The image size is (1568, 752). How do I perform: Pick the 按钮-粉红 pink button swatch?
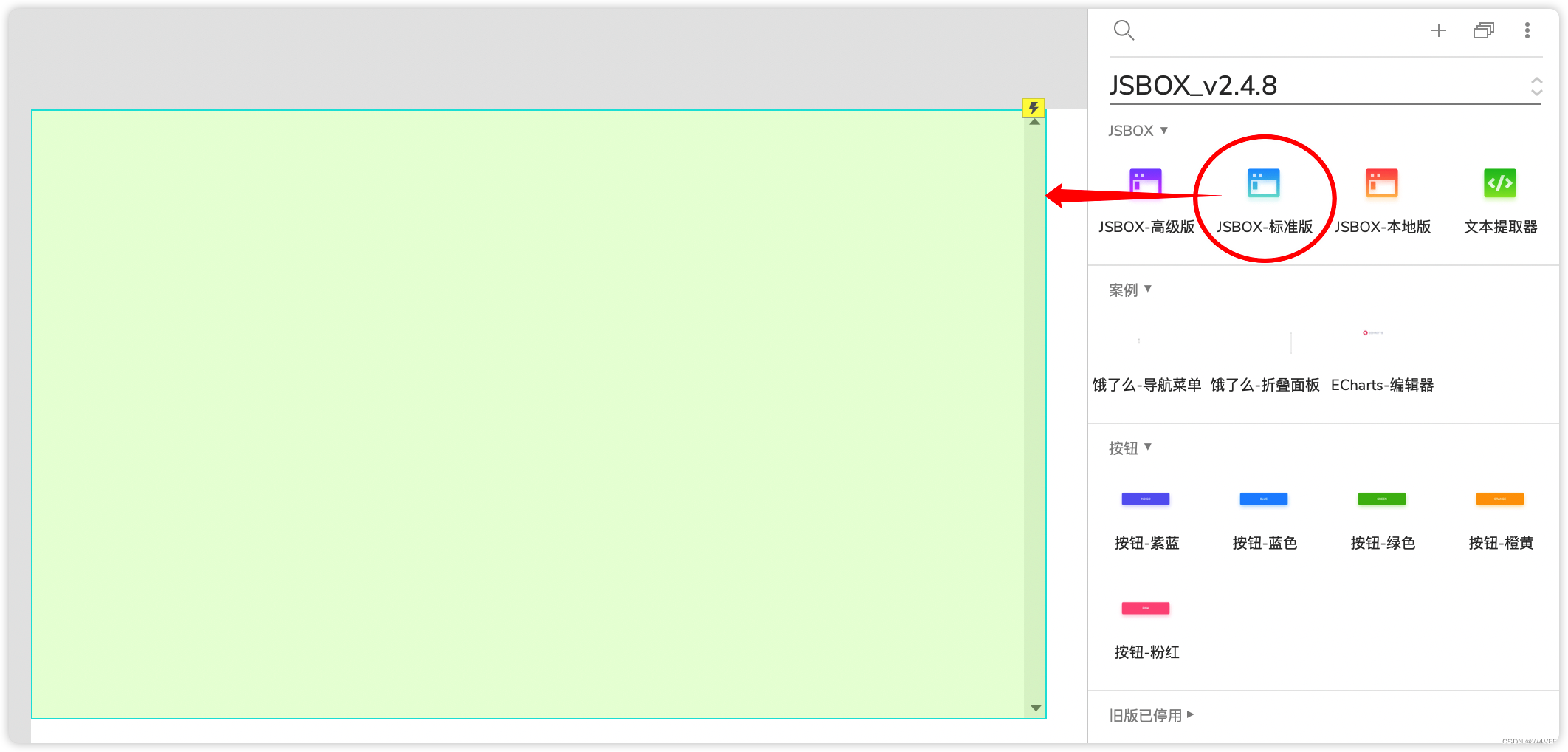coord(1145,608)
